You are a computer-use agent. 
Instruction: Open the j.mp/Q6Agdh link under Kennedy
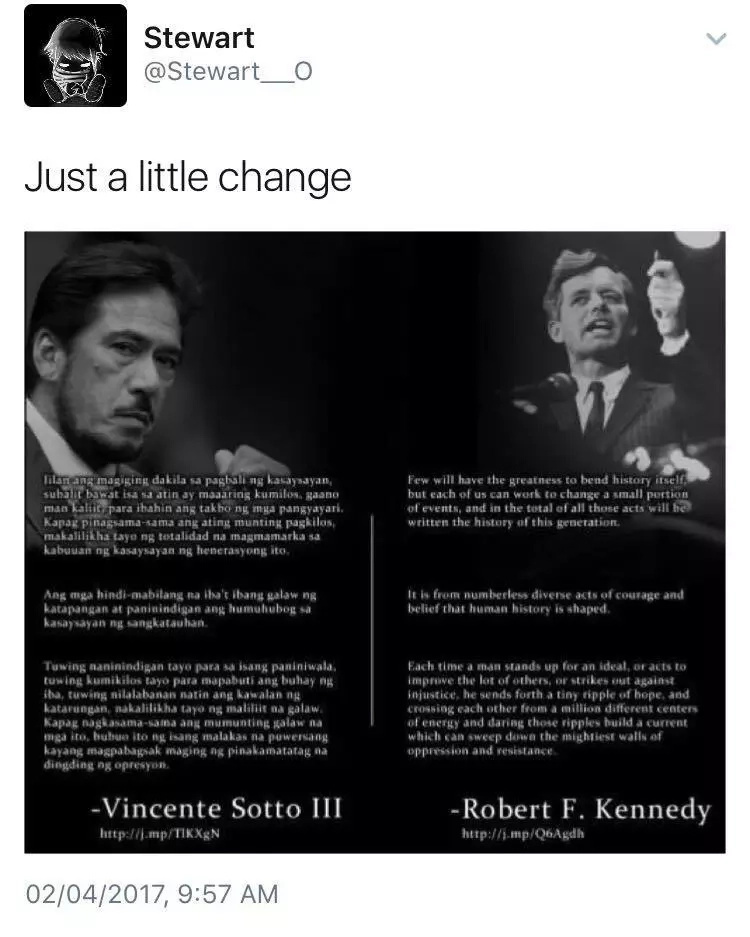pos(523,833)
